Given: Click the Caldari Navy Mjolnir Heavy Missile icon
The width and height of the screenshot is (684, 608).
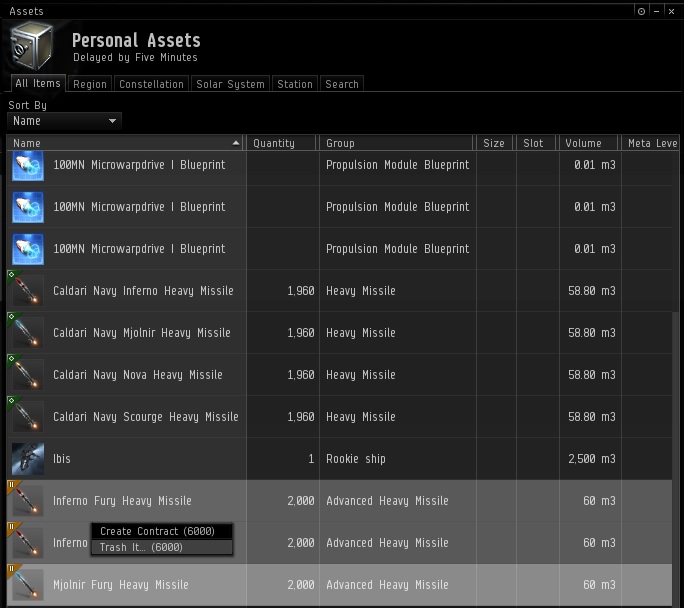Looking at the screenshot, I should click(28, 333).
